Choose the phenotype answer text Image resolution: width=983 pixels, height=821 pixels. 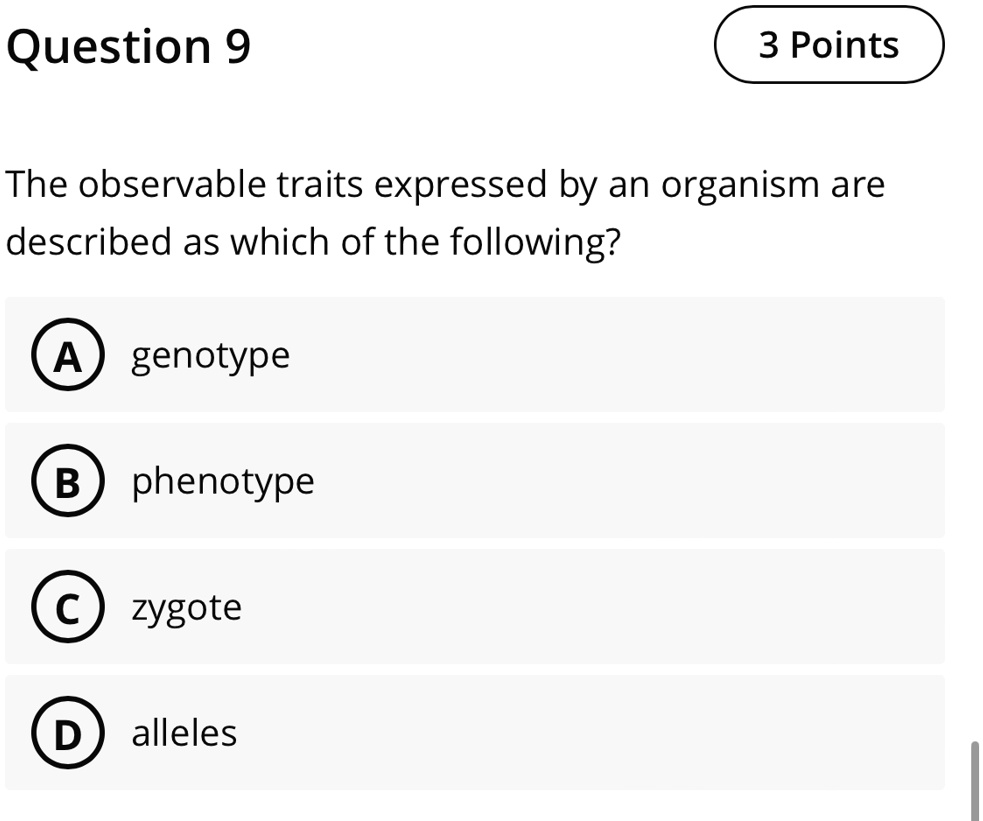tap(223, 483)
